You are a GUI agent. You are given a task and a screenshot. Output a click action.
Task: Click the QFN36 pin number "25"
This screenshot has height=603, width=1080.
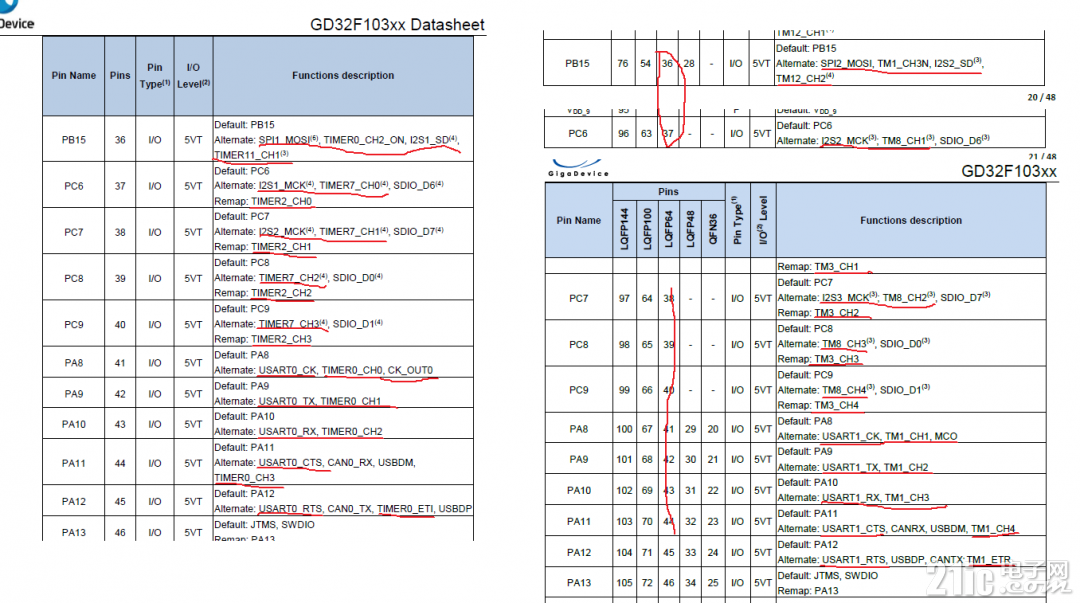(713, 583)
